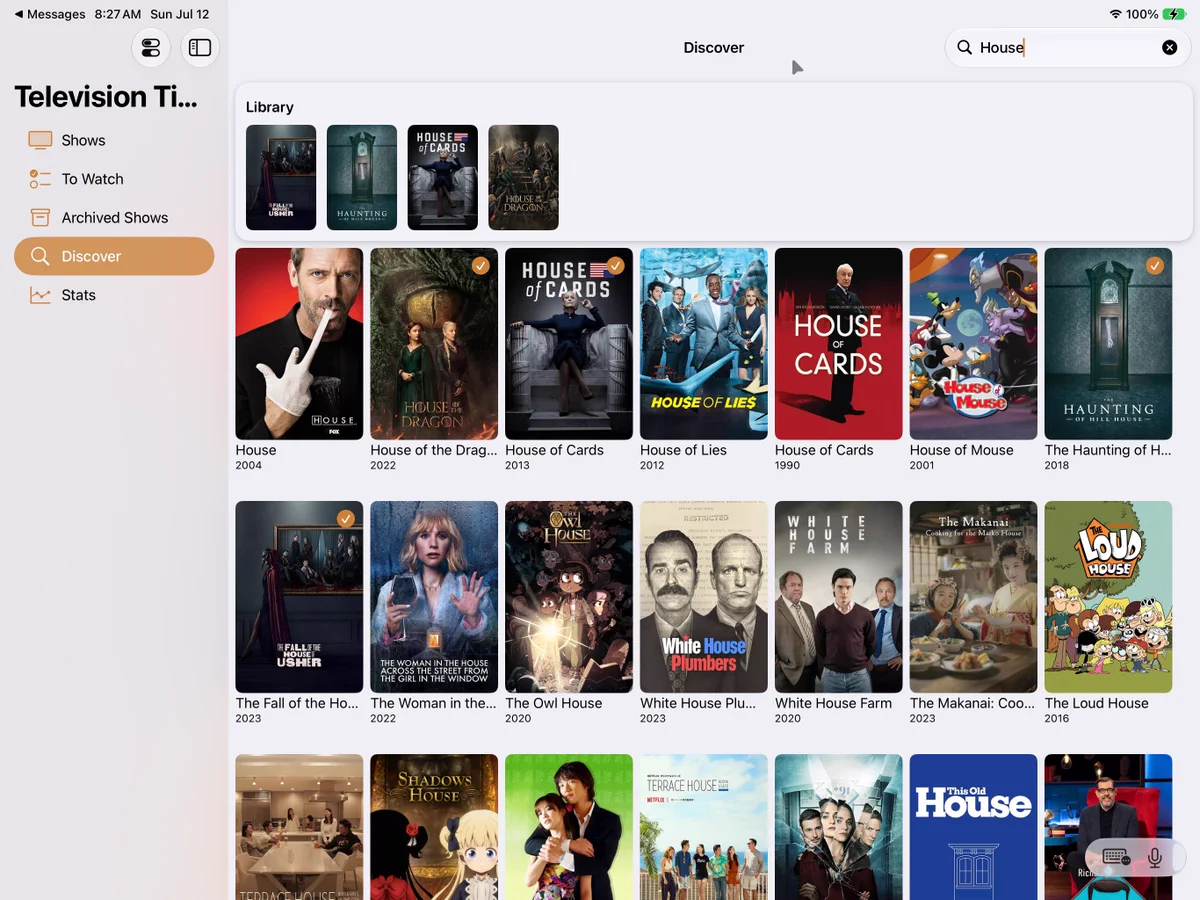Open House of Cards 1990 poster
1200x900 pixels.
839,344
